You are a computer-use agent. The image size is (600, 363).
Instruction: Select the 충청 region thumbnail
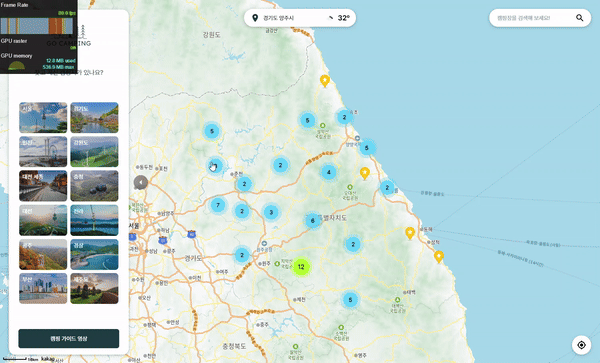(x=94, y=186)
